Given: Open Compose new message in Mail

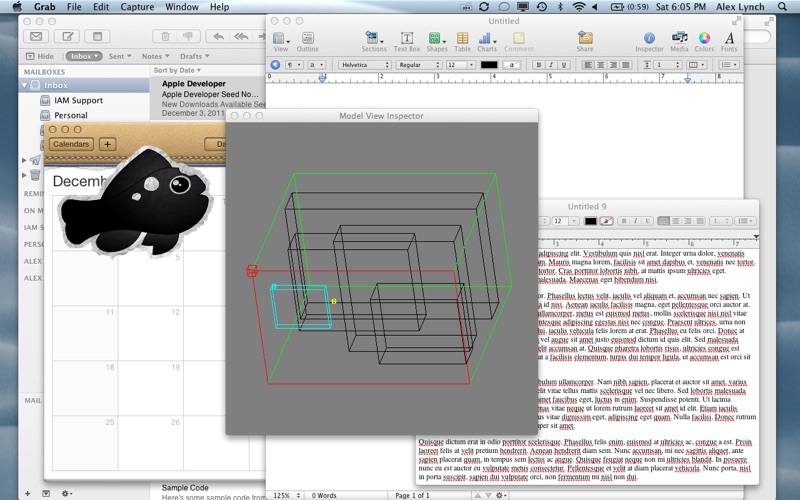Looking at the screenshot, I should [x=67, y=36].
